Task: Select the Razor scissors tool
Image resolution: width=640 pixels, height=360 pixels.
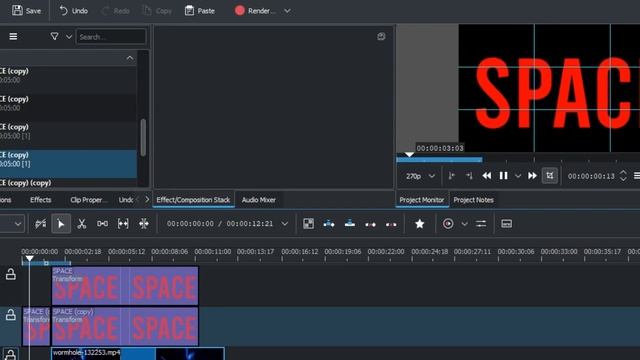Action: (82, 224)
